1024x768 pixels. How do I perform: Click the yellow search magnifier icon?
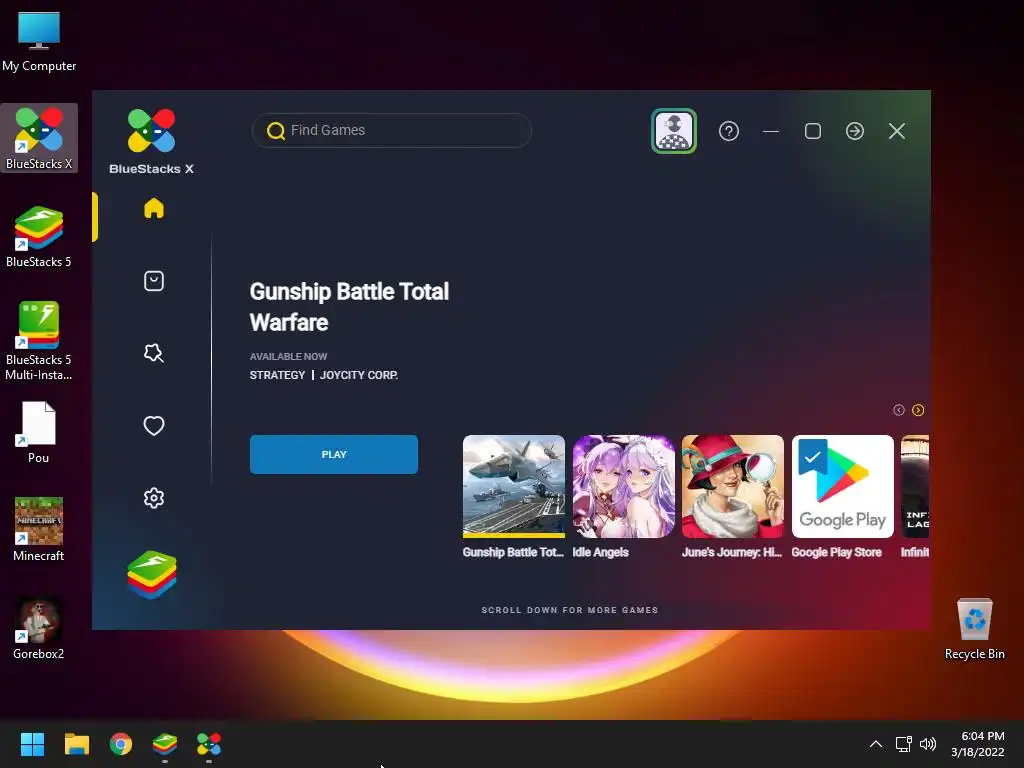(x=276, y=131)
